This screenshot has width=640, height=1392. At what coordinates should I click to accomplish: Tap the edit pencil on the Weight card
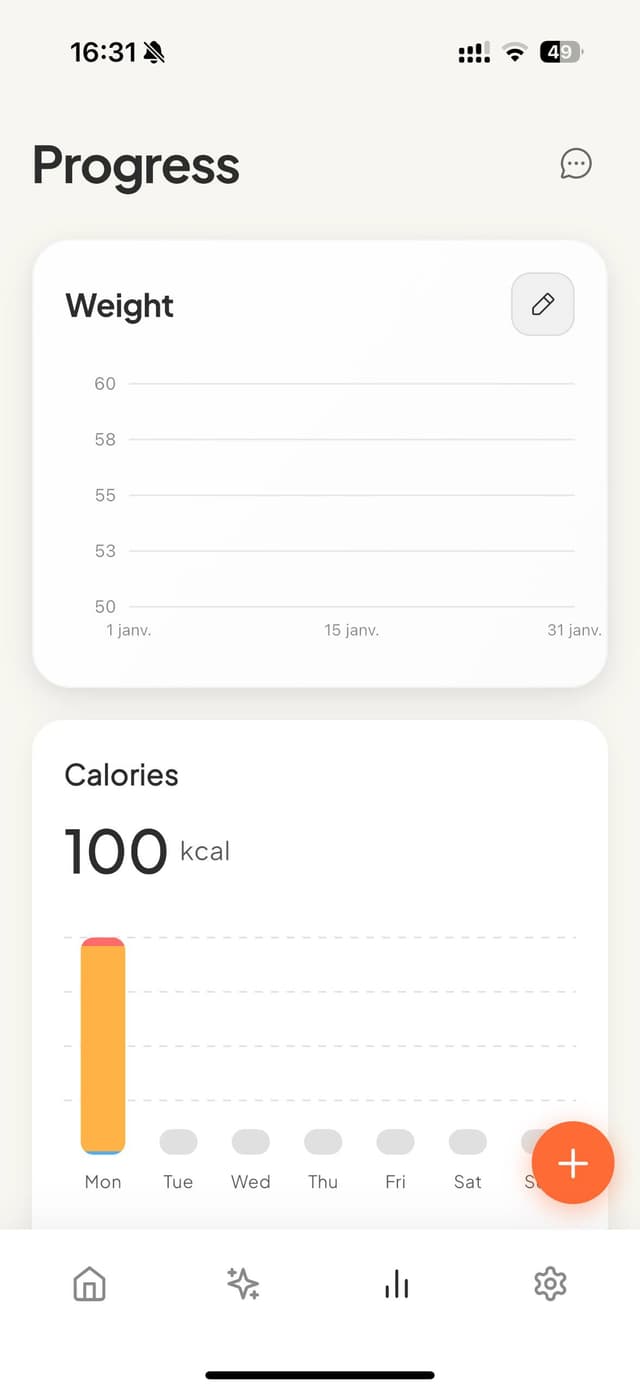click(x=542, y=304)
